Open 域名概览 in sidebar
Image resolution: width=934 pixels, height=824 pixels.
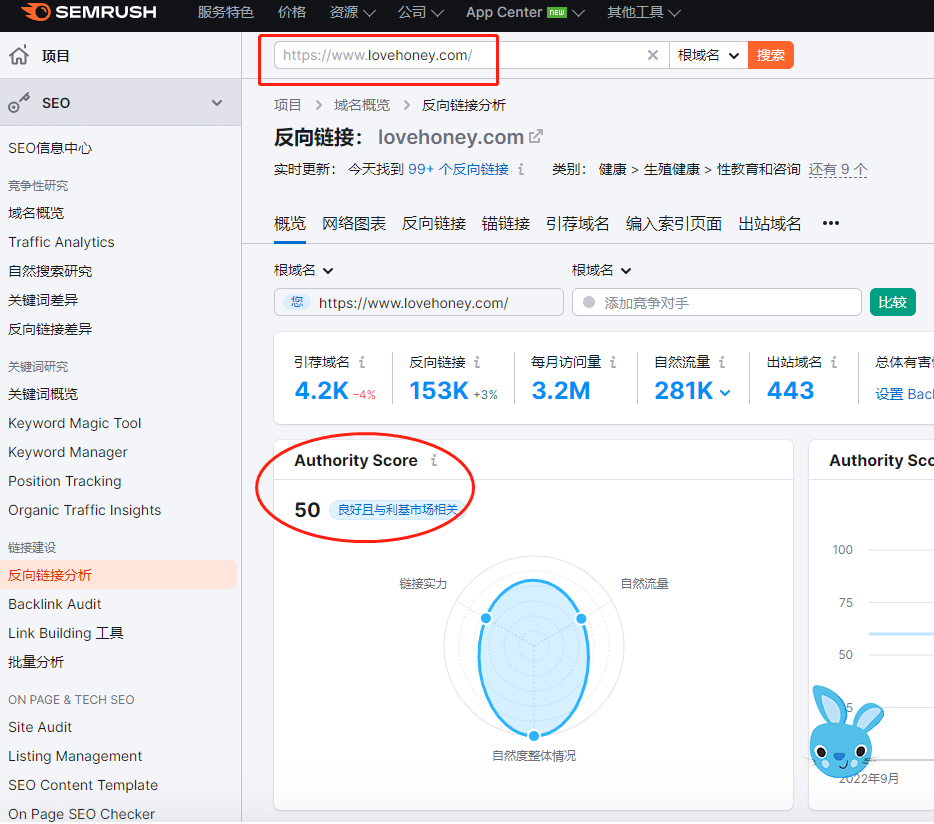pyautogui.click(x=36, y=213)
